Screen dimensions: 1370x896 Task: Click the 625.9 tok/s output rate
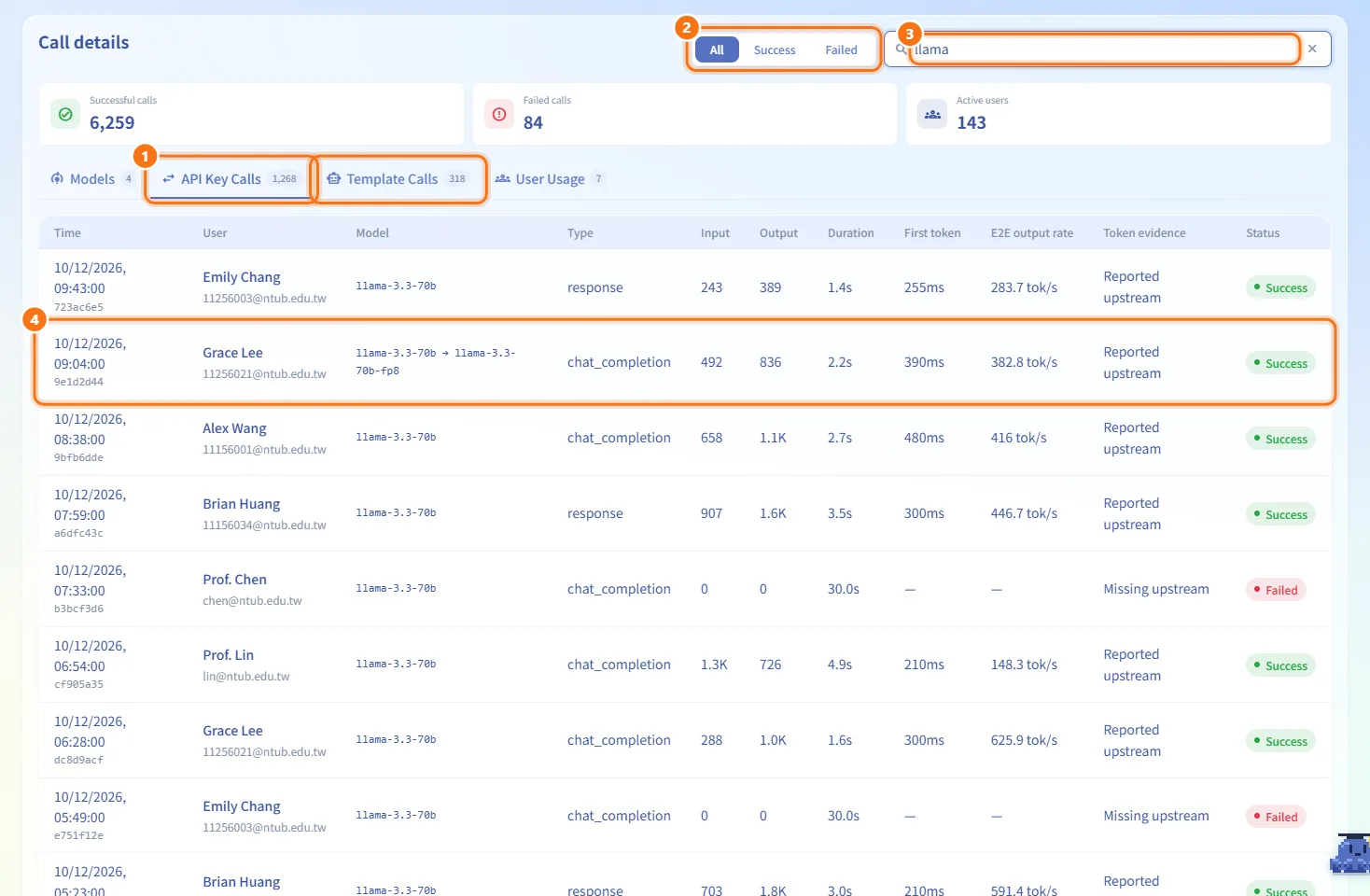point(1024,740)
